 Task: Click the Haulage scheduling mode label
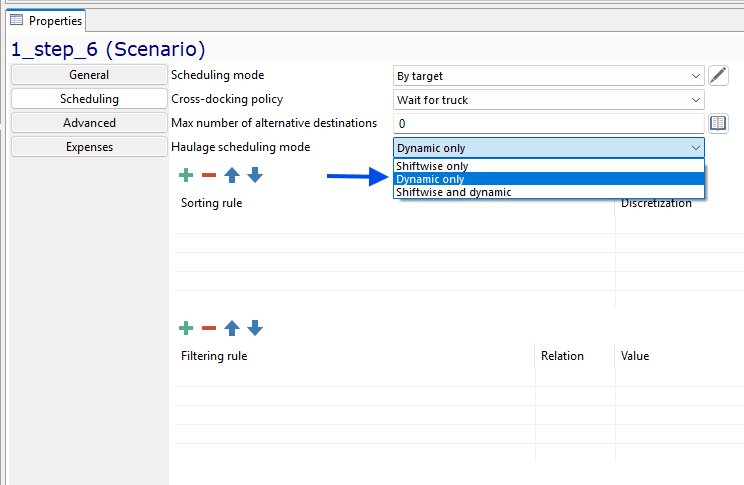(x=241, y=147)
